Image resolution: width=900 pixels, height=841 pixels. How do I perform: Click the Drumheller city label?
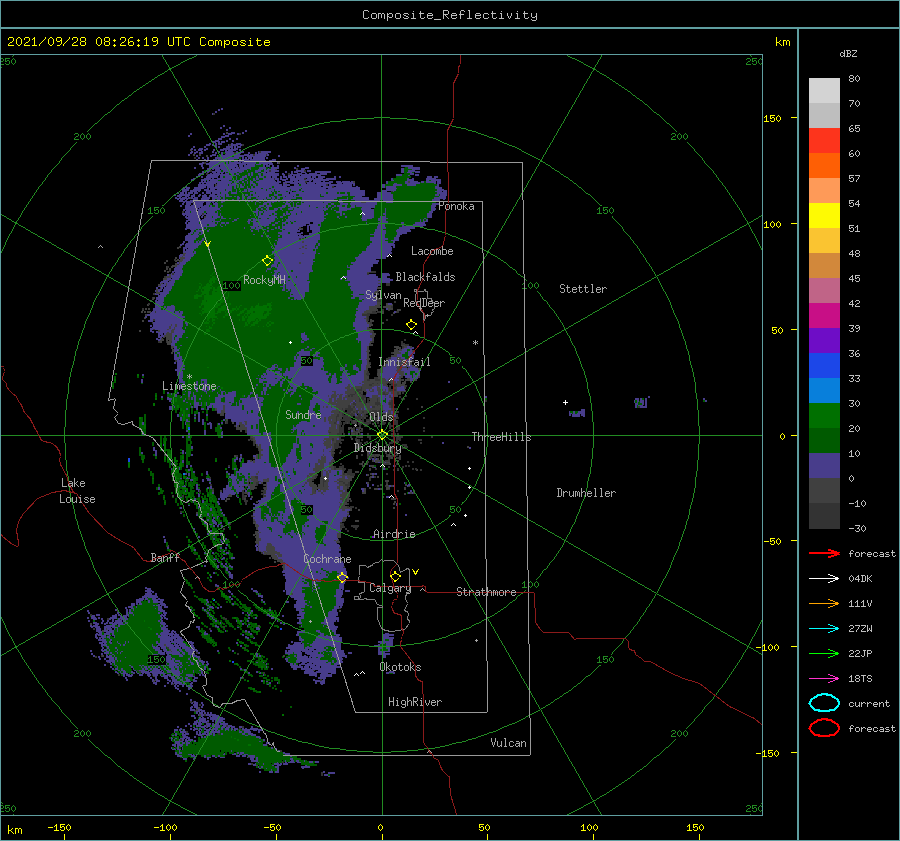point(585,493)
